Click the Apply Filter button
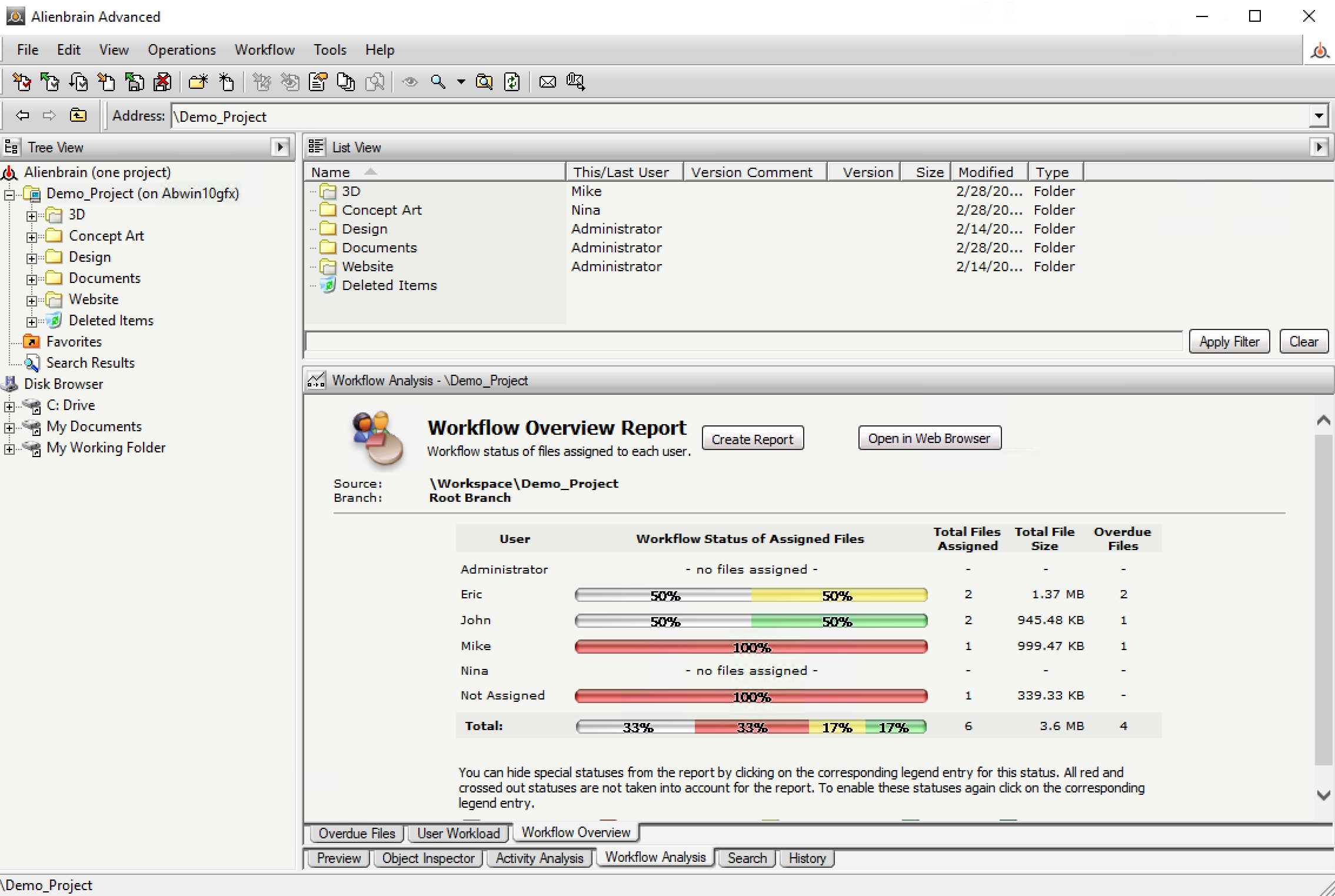Viewport: 1335px width, 896px height. click(1229, 342)
